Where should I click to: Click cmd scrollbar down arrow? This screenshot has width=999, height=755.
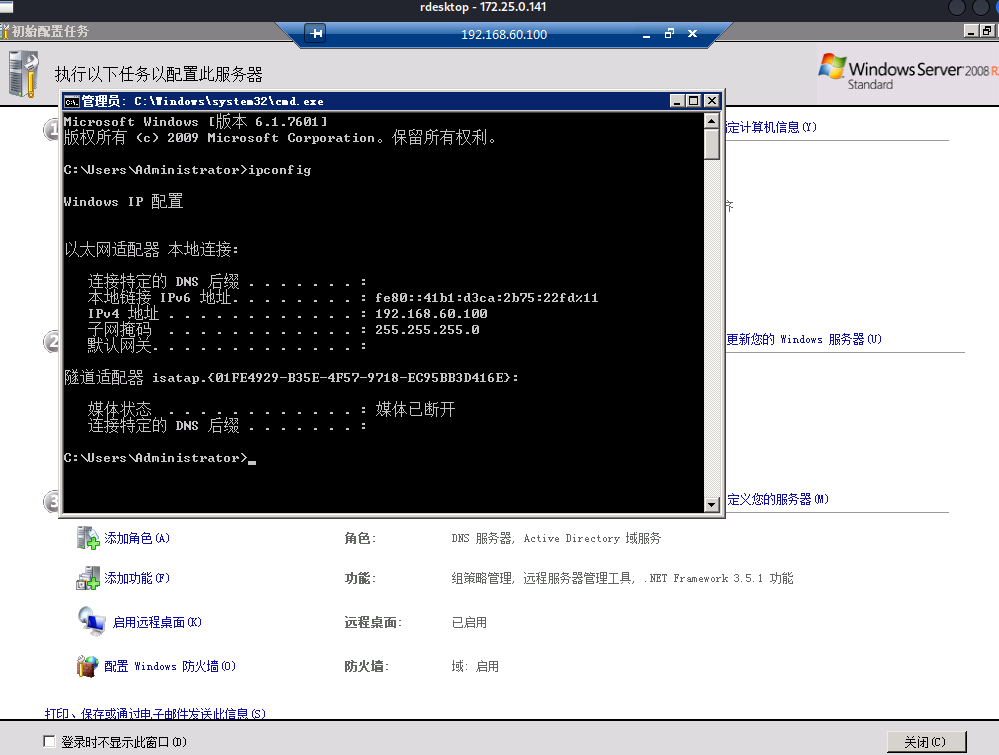pos(712,505)
